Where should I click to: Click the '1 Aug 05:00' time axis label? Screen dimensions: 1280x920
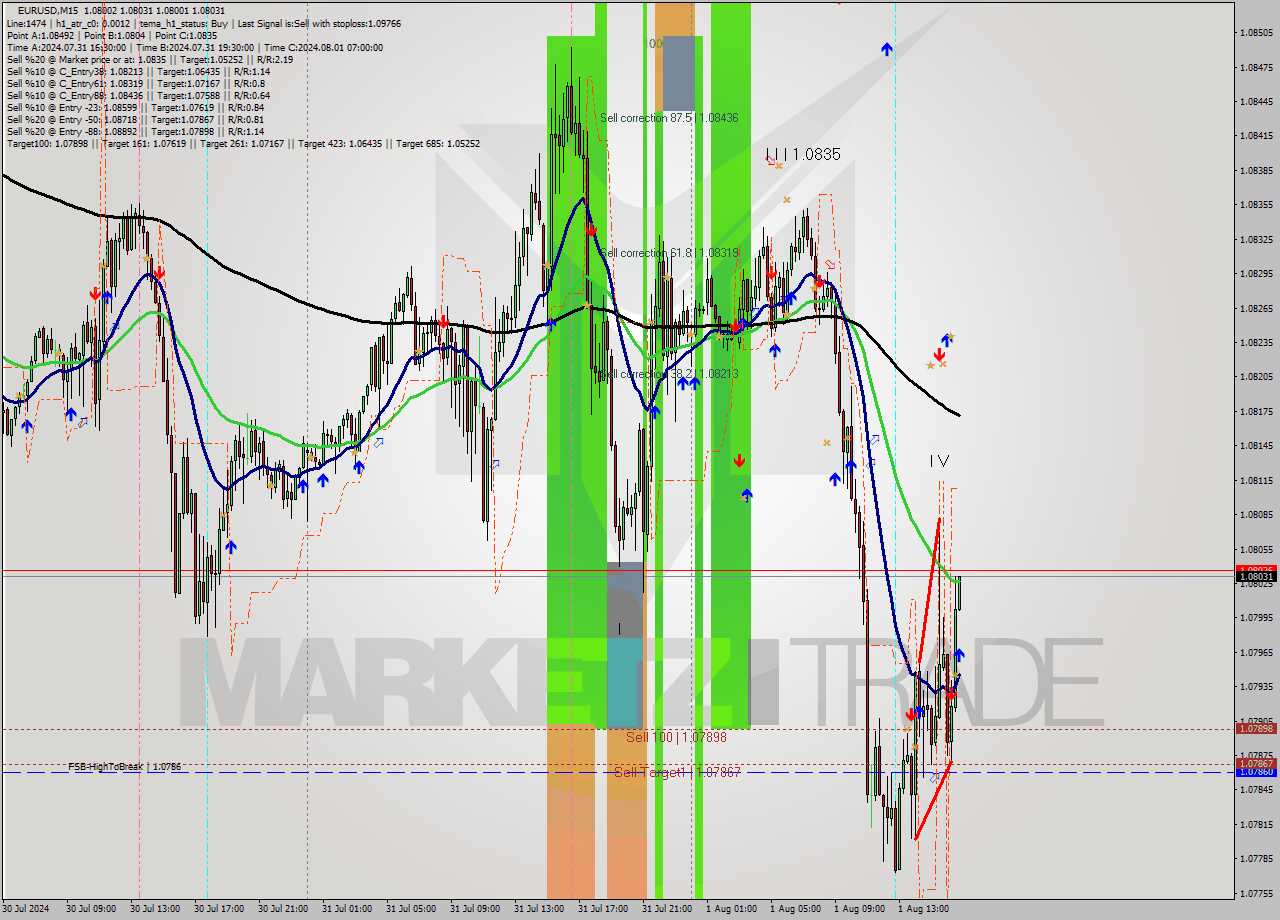pyautogui.click(x=795, y=909)
